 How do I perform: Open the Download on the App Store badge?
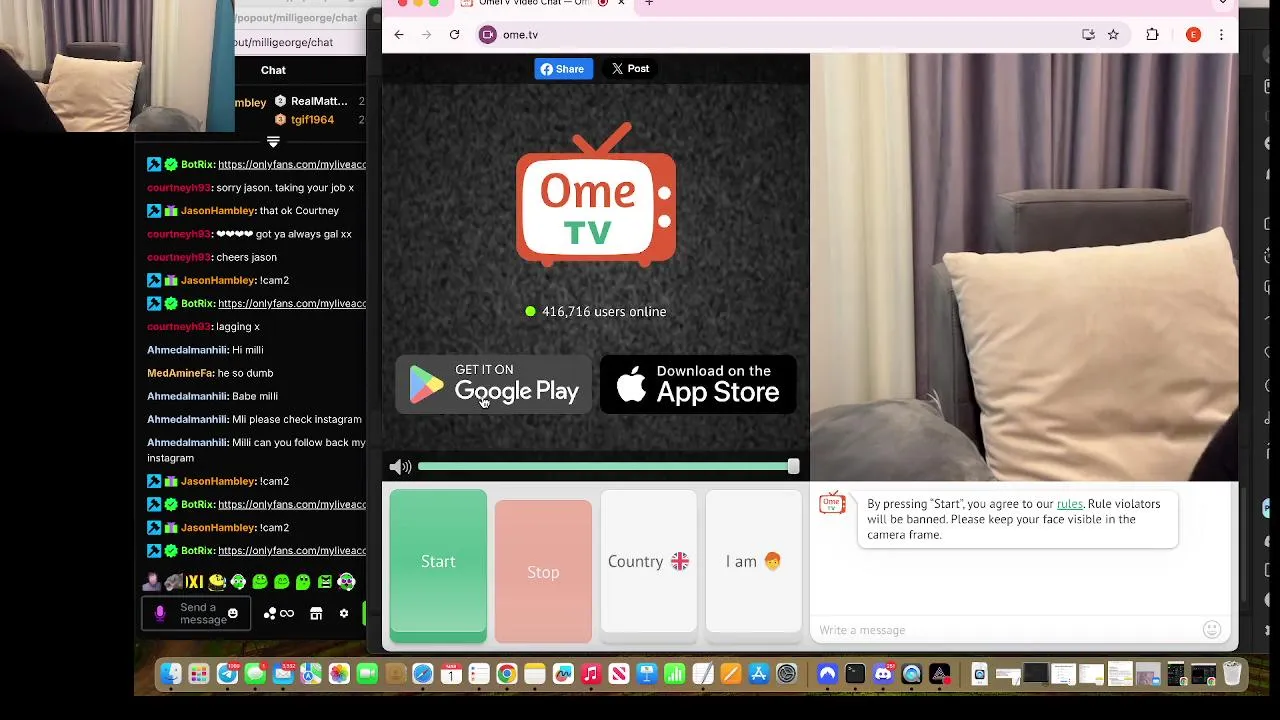pyautogui.click(x=698, y=384)
